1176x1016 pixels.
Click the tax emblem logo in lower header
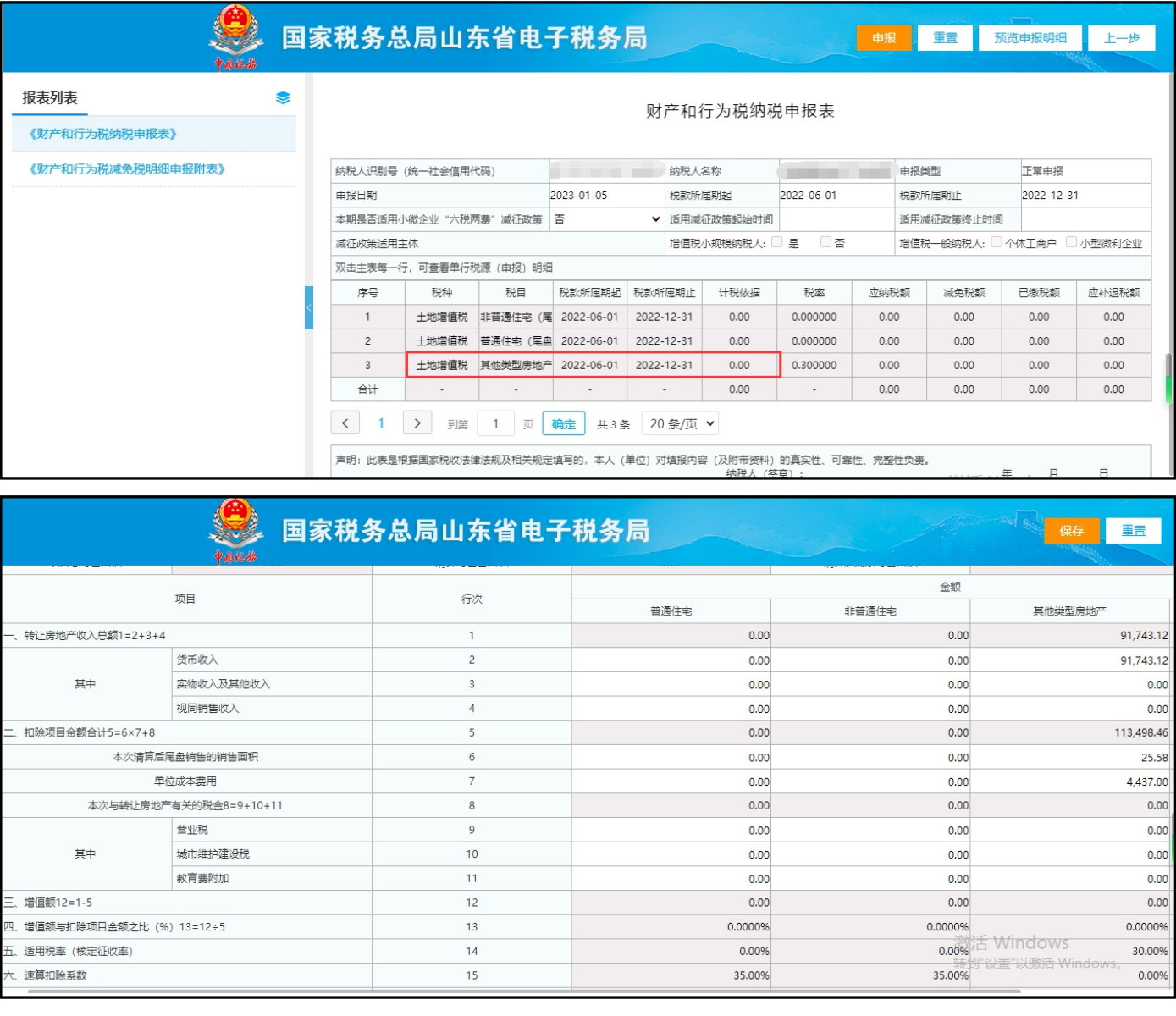(x=235, y=530)
